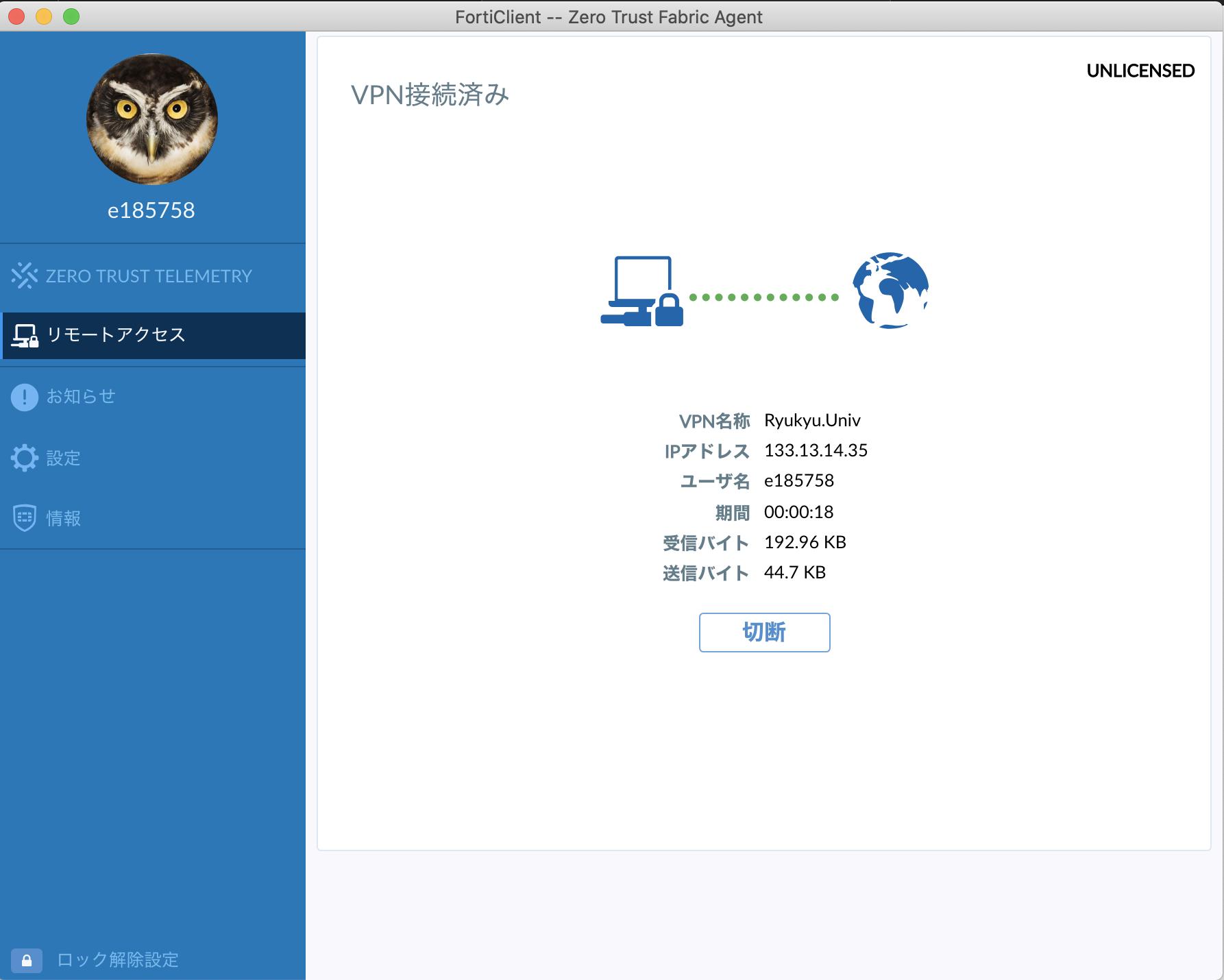Click ロック解除設定 at sidebar bottom
Viewport: 1224px width, 980px height.
(118, 960)
